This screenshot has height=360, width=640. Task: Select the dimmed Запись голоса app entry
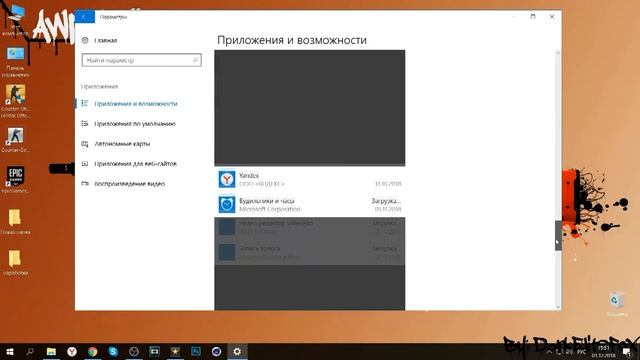click(310, 252)
